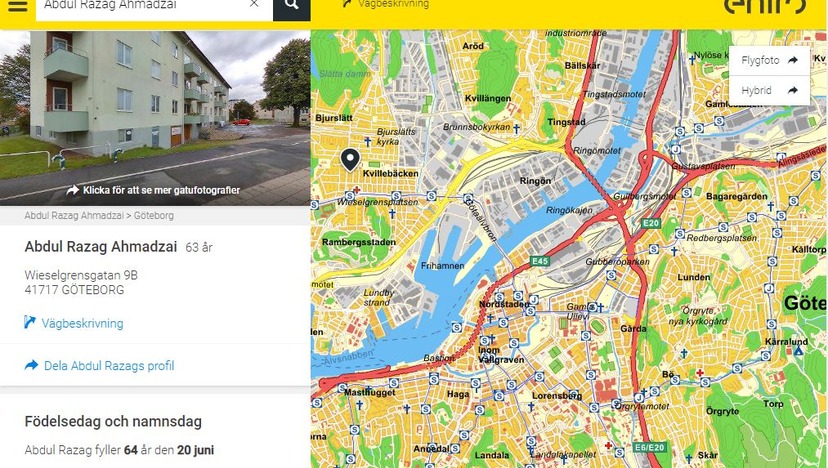Click the blue directions arrow icon
The image size is (828, 468).
30,322
